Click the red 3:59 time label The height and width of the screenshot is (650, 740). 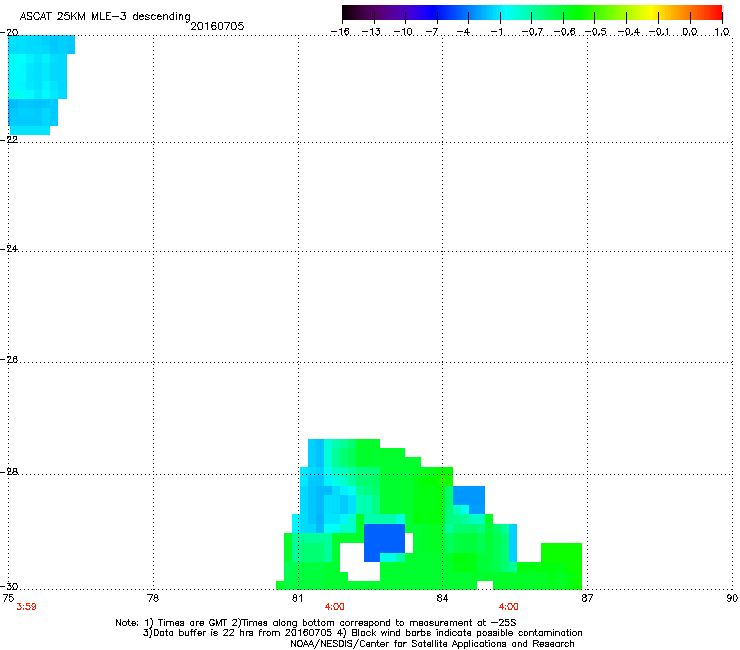tap(26, 607)
